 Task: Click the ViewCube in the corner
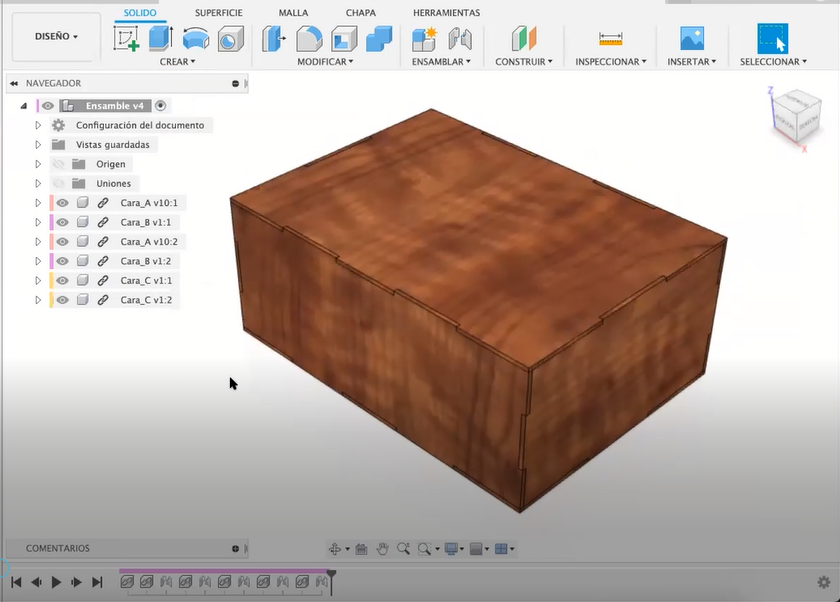click(x=796, y=113)
